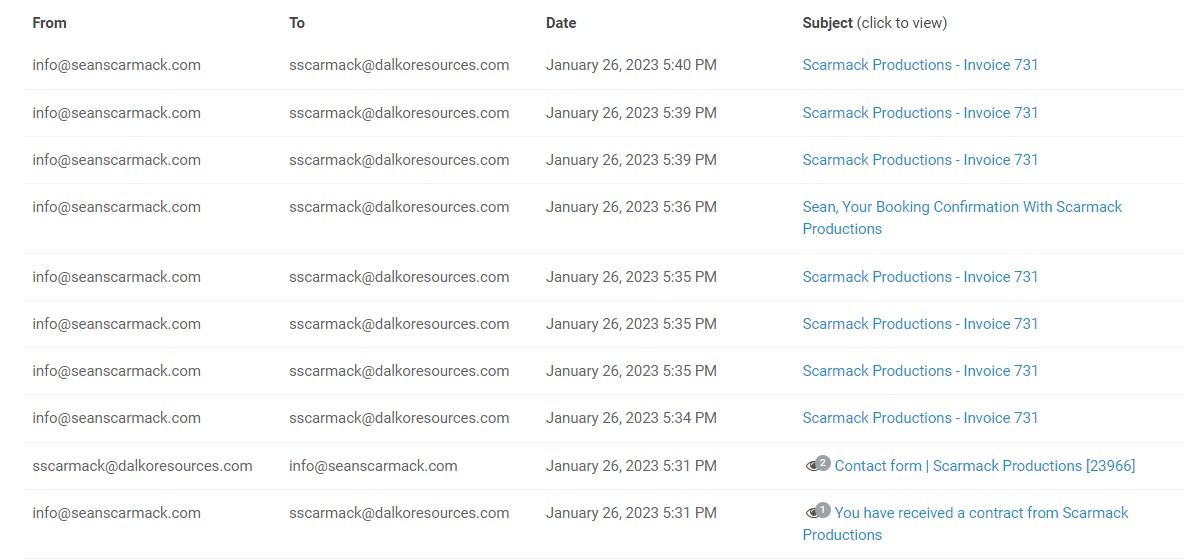This screenshot has width=1184, height=560.
Task: Click the January 26, 2023 5:34 PM date
Action: [631, 418]
